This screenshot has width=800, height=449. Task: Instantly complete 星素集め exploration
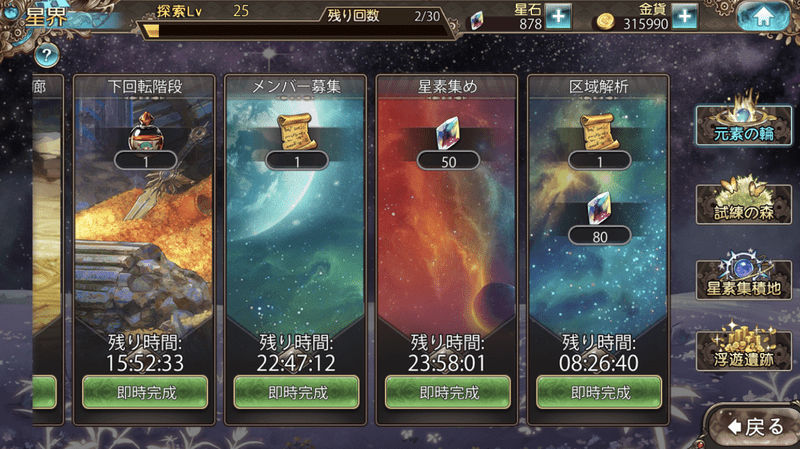pyautogui.click(x=448, y=392)
